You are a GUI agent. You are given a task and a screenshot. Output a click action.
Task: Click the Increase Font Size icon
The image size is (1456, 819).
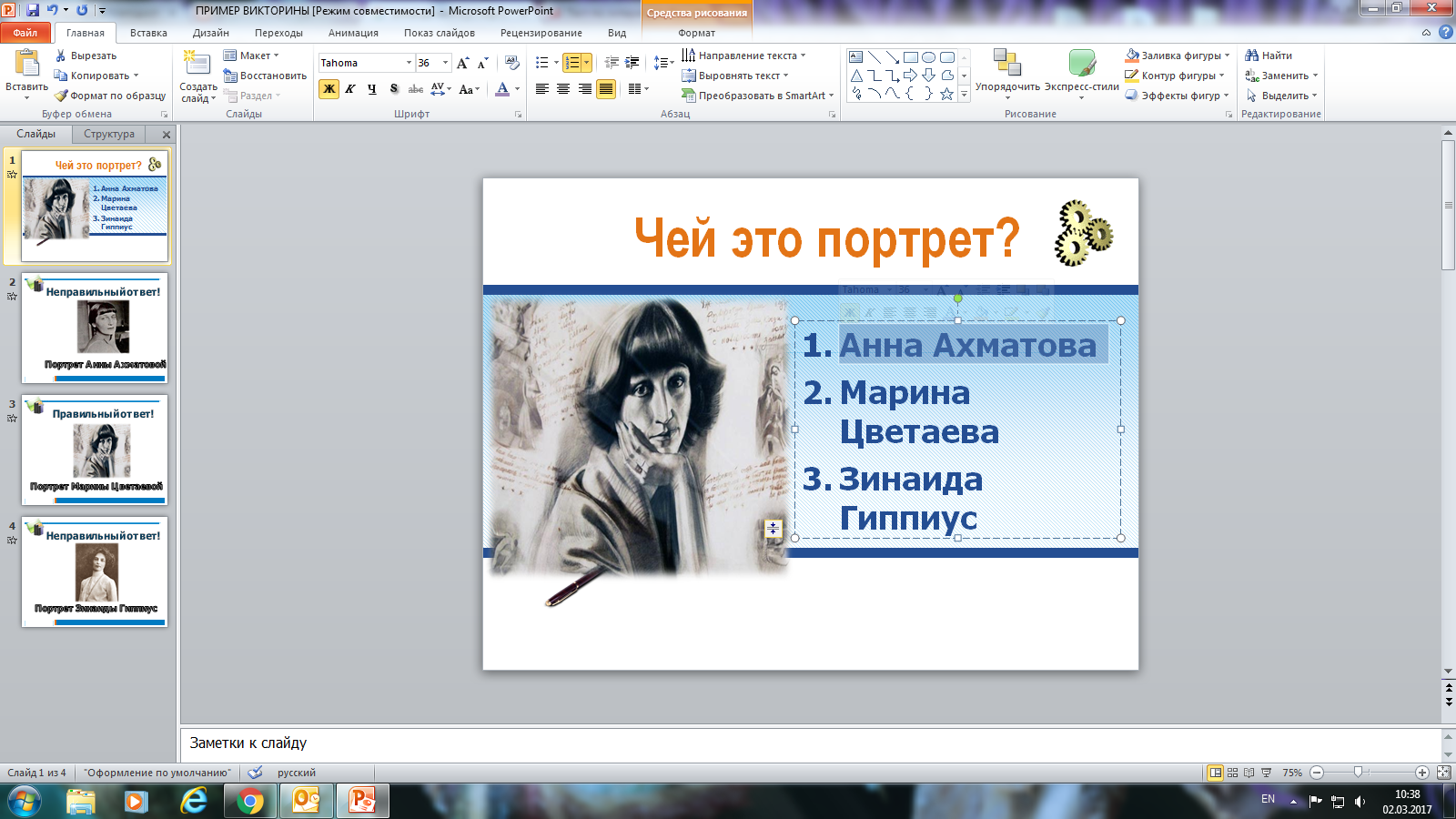point(462,63)
